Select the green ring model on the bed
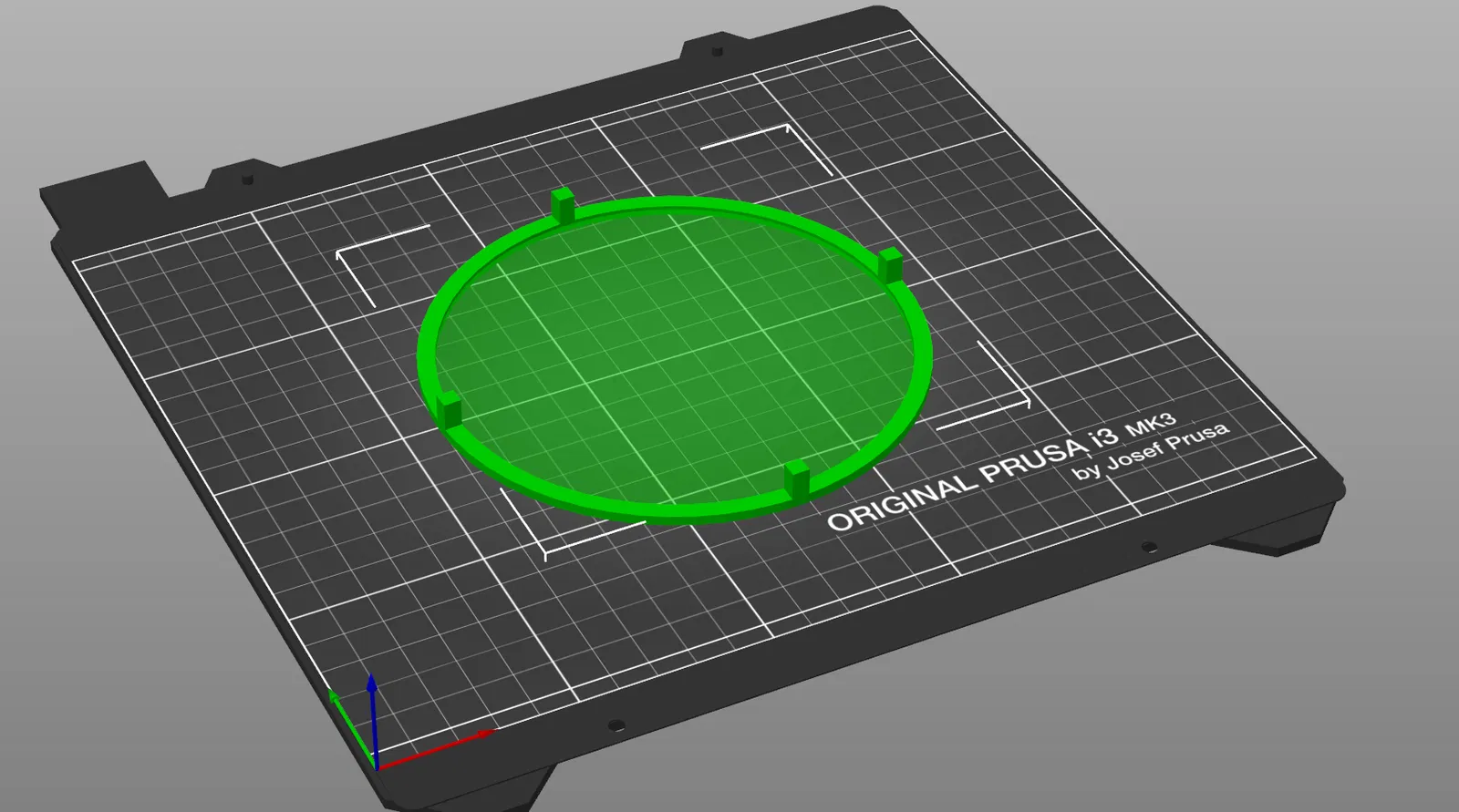 pyautogui.click(x=676, y=356)
